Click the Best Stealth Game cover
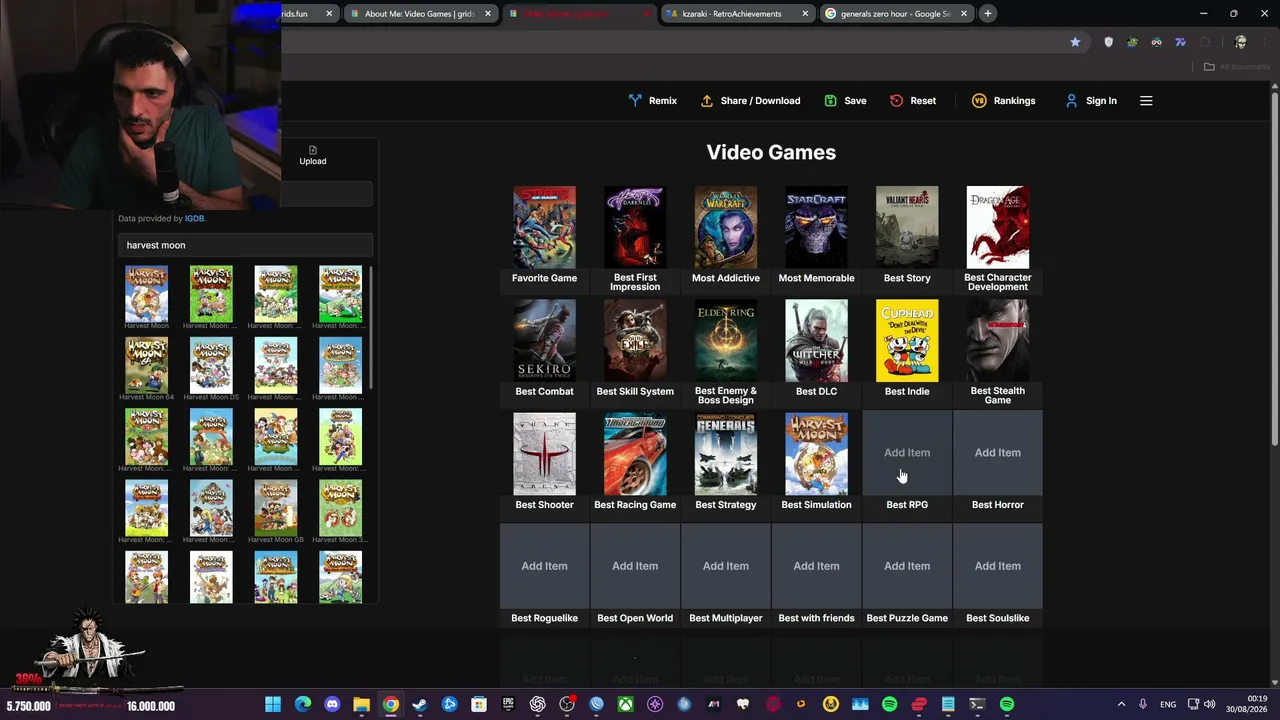The width and height of the screenshot is (1280, 720). coord(998,341)
